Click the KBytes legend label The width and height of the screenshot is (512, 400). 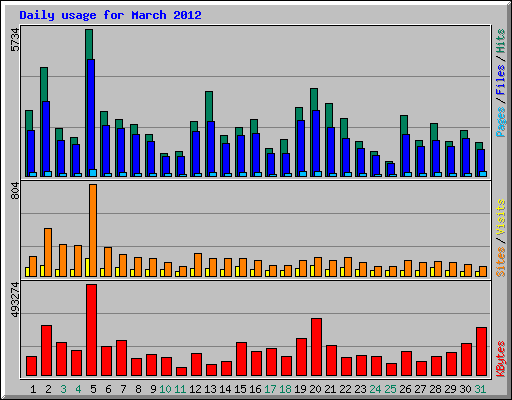500,359
